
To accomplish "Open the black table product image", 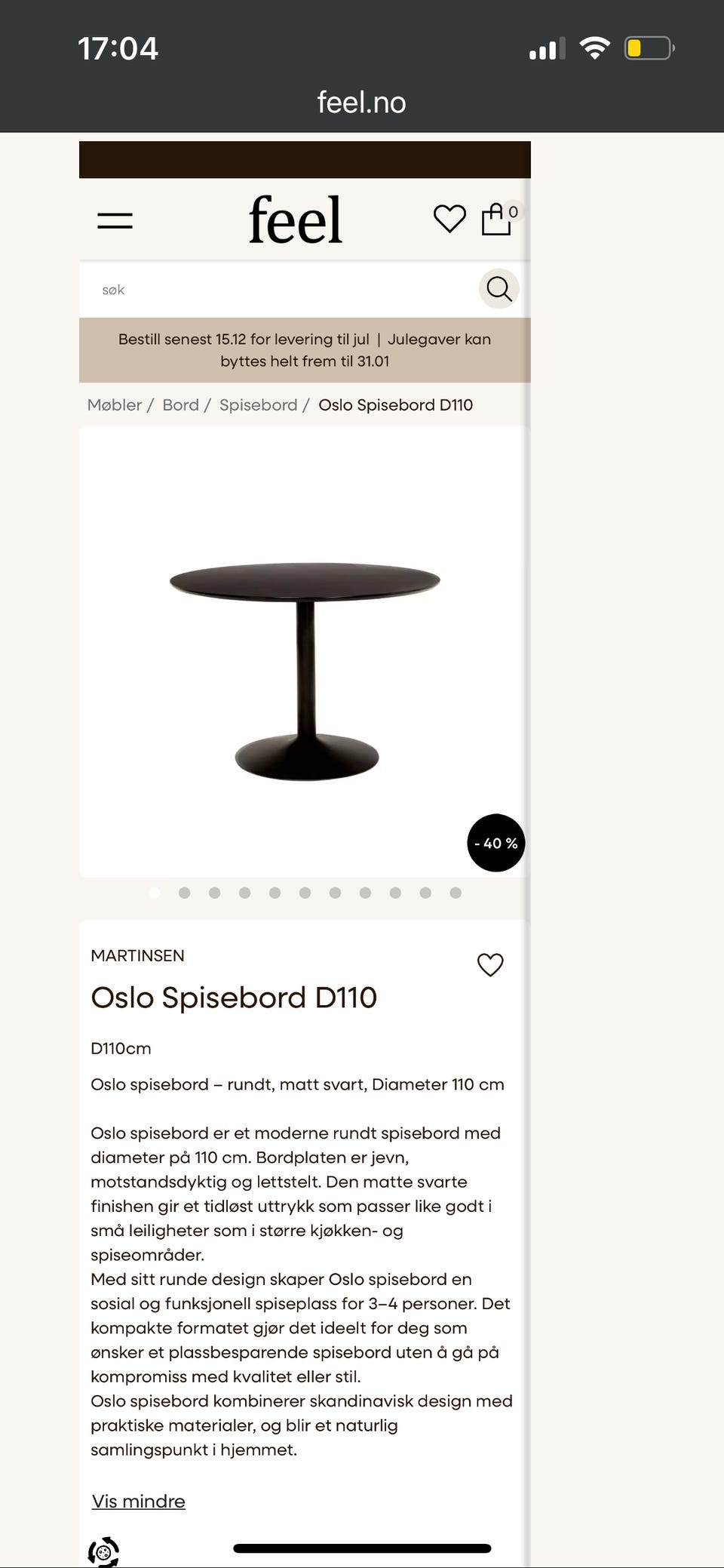I will [305, 664].
